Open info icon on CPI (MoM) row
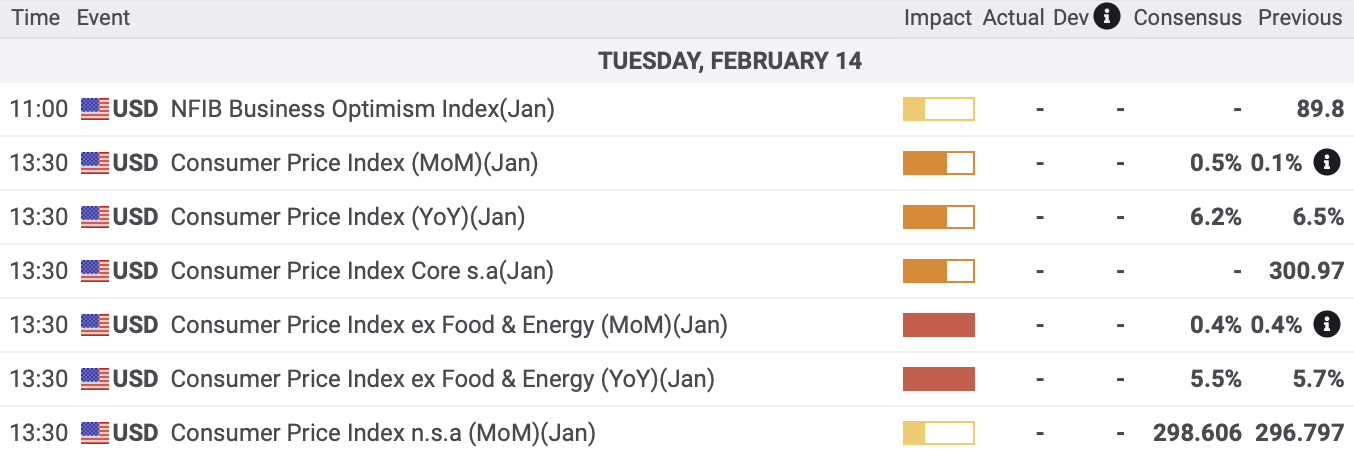The image size is (1354, 458). (1326, 162)
